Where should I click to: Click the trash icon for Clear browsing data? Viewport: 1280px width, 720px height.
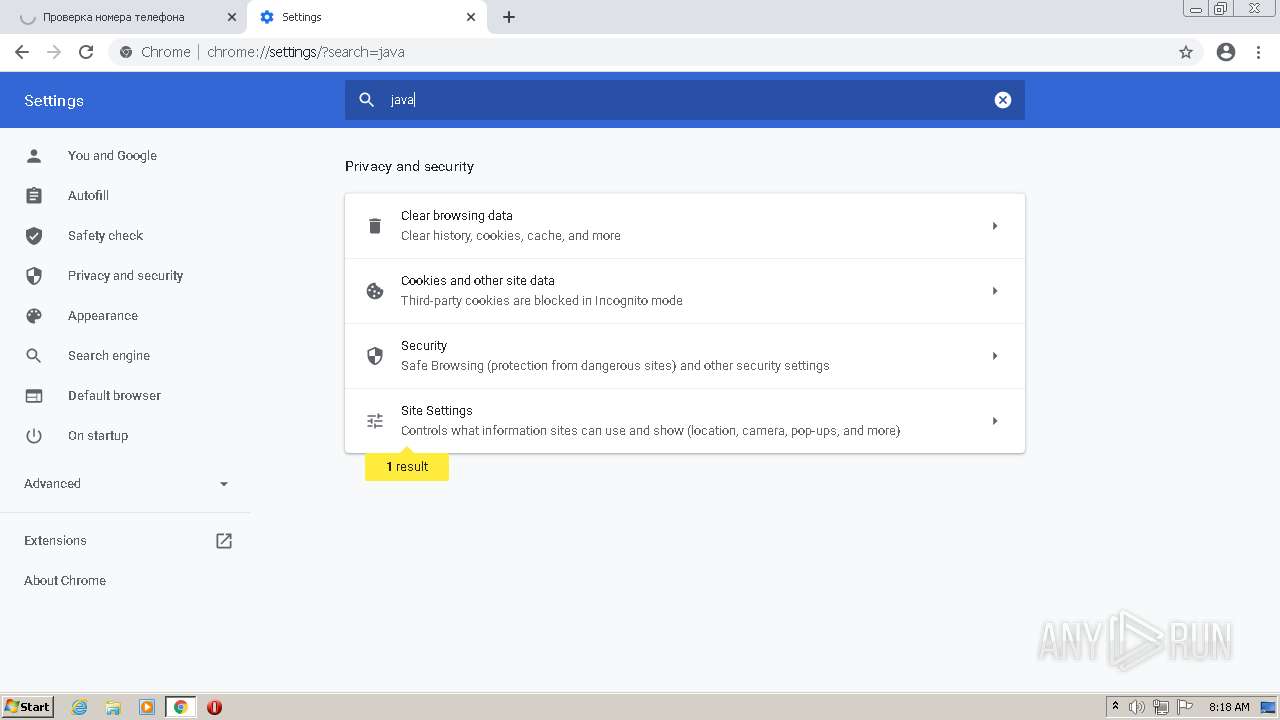[x=375, y=226]
